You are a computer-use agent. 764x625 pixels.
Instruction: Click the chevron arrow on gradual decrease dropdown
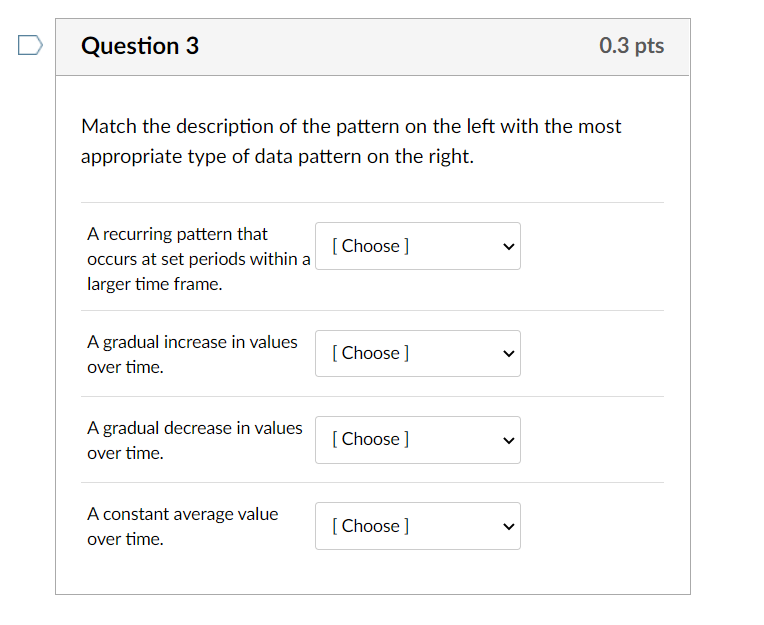tap(508, 440)
